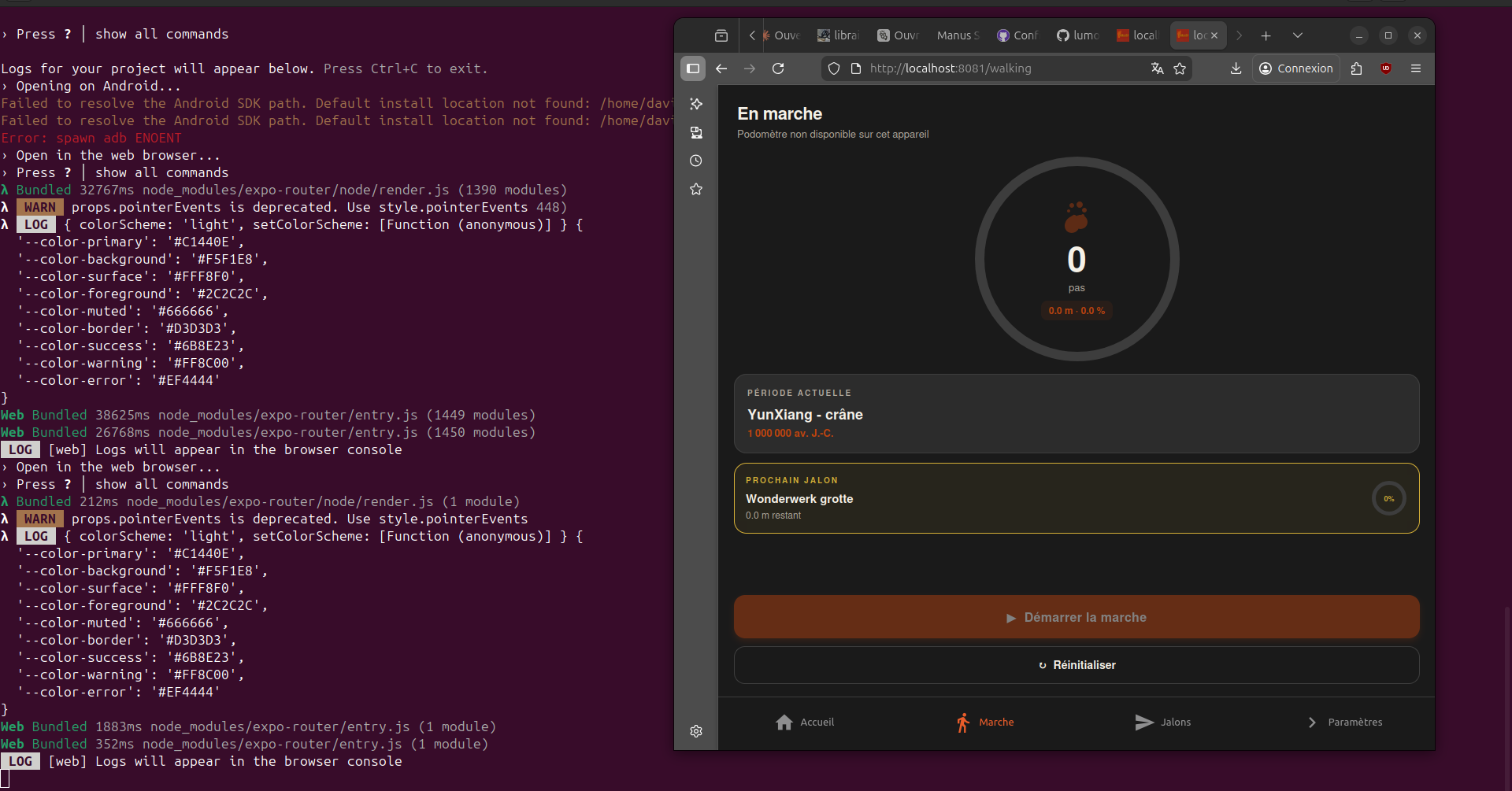Open the History clock sidebar icon
Viewport: 1512px width, 791px height.
[696, 161]
